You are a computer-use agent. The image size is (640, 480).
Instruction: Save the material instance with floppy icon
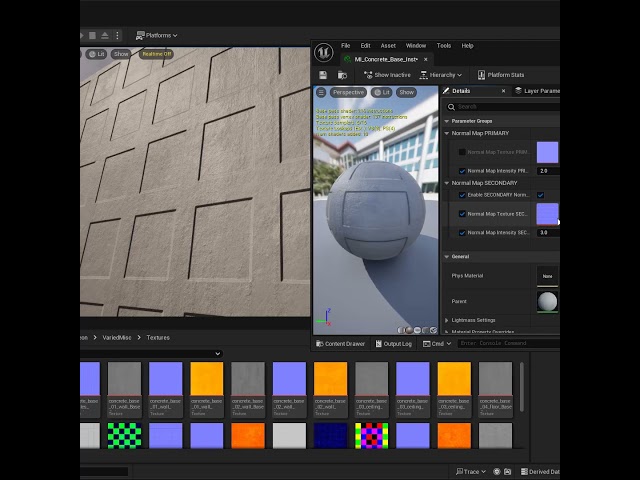[323, 75]
